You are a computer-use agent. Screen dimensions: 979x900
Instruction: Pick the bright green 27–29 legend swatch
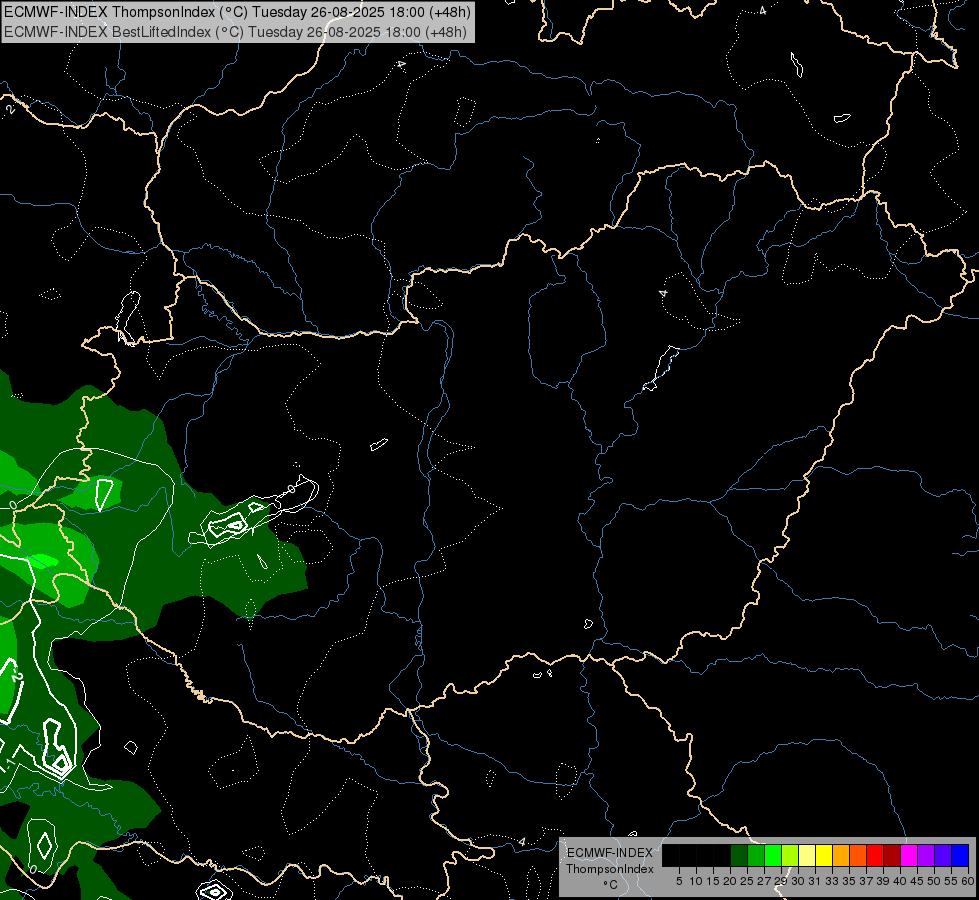773,855
